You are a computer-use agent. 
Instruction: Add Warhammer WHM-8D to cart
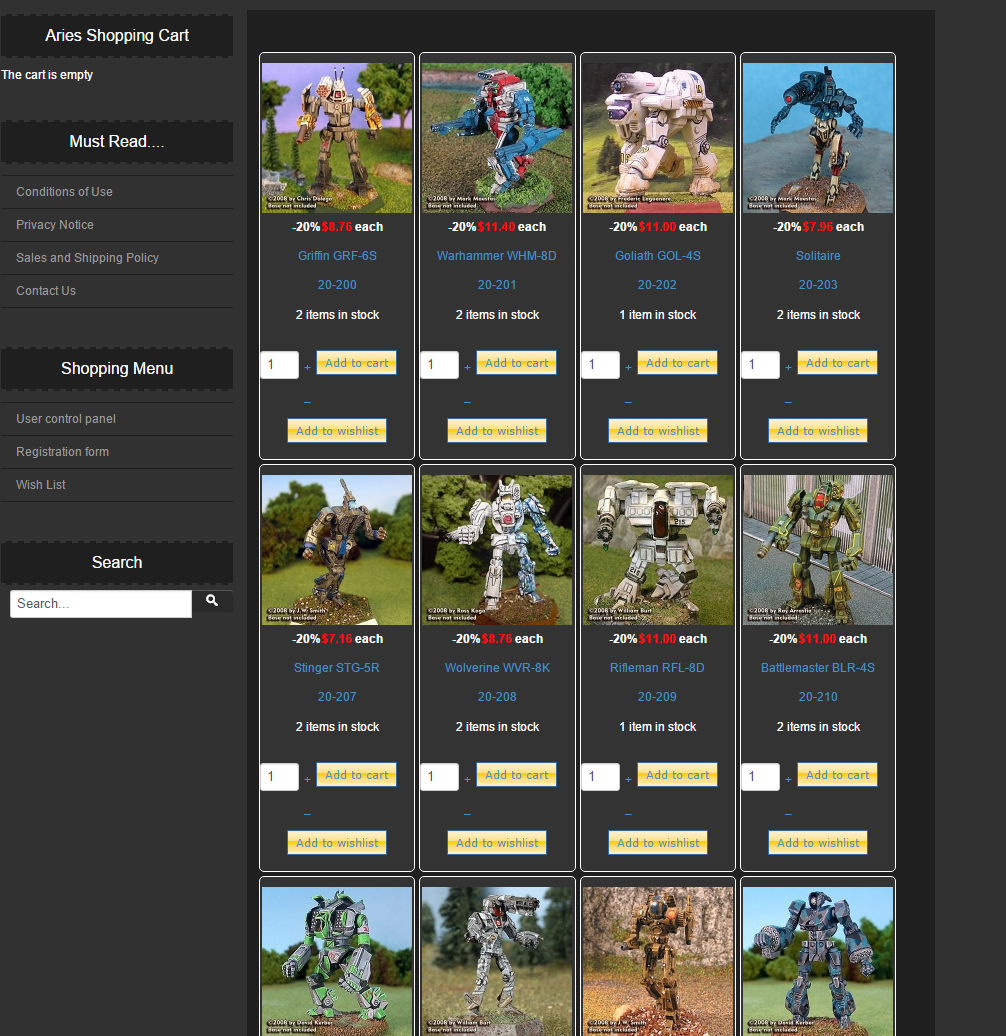tap(516, 363)
